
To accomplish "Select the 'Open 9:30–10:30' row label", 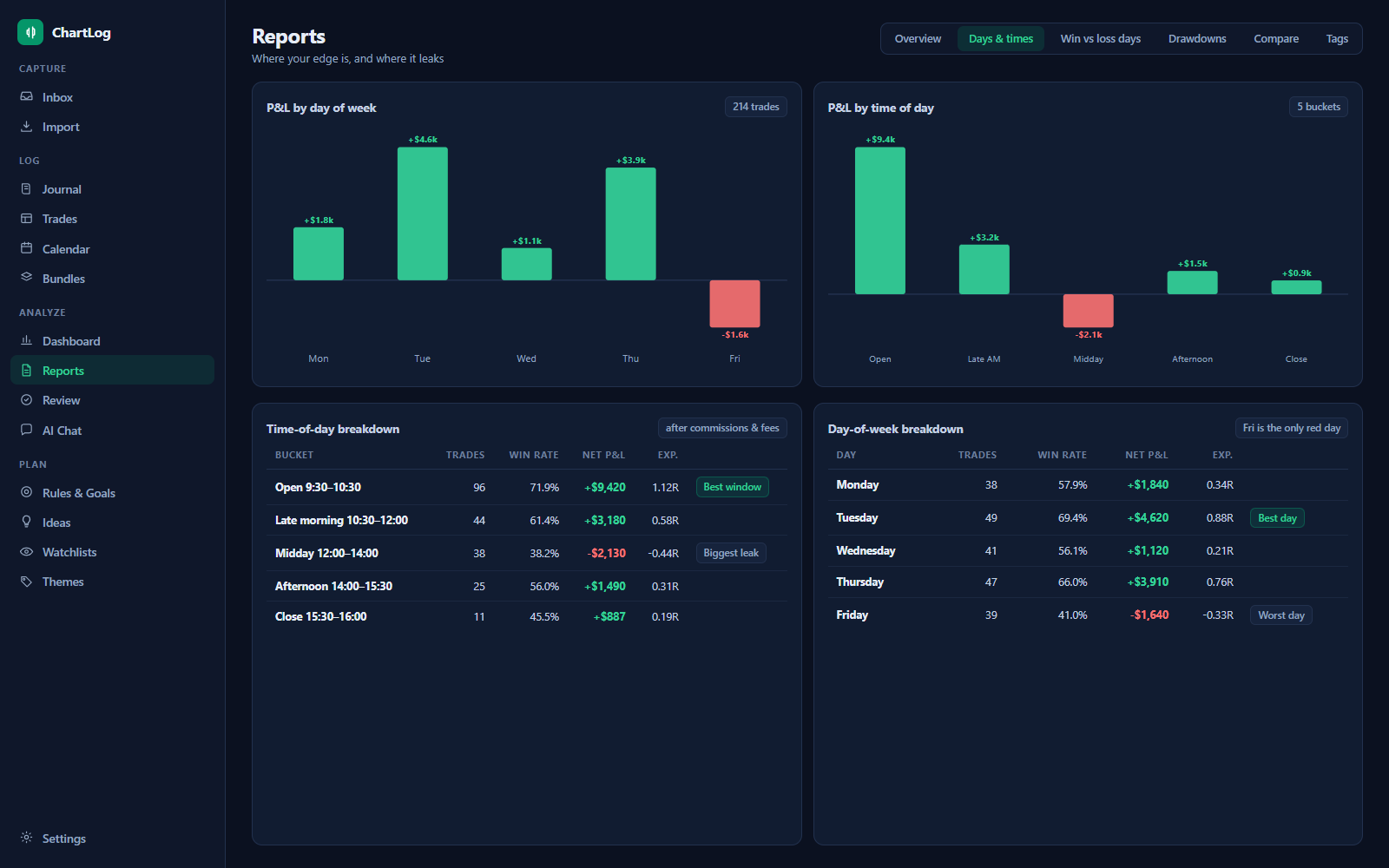I will [x=318, y=487].
